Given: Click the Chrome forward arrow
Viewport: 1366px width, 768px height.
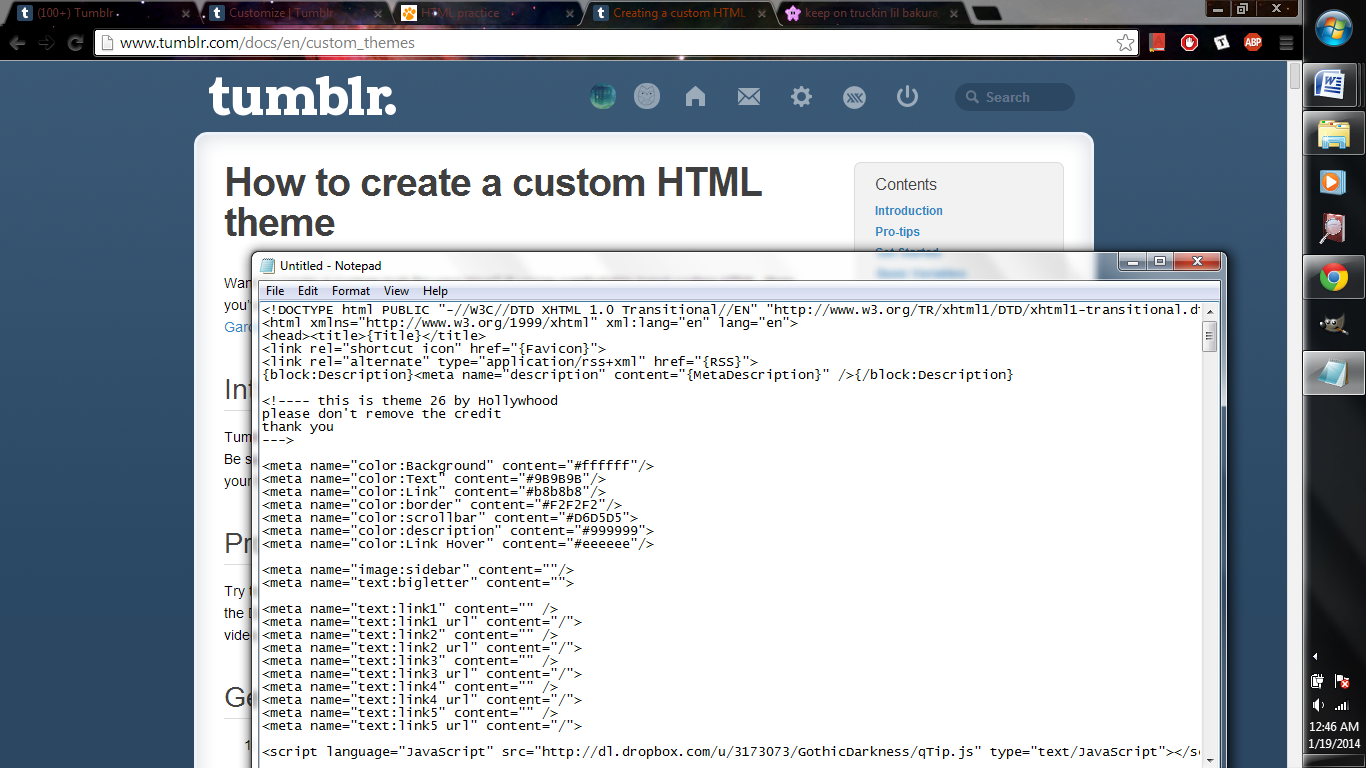Looking at the screenshot, I should 46,43.
